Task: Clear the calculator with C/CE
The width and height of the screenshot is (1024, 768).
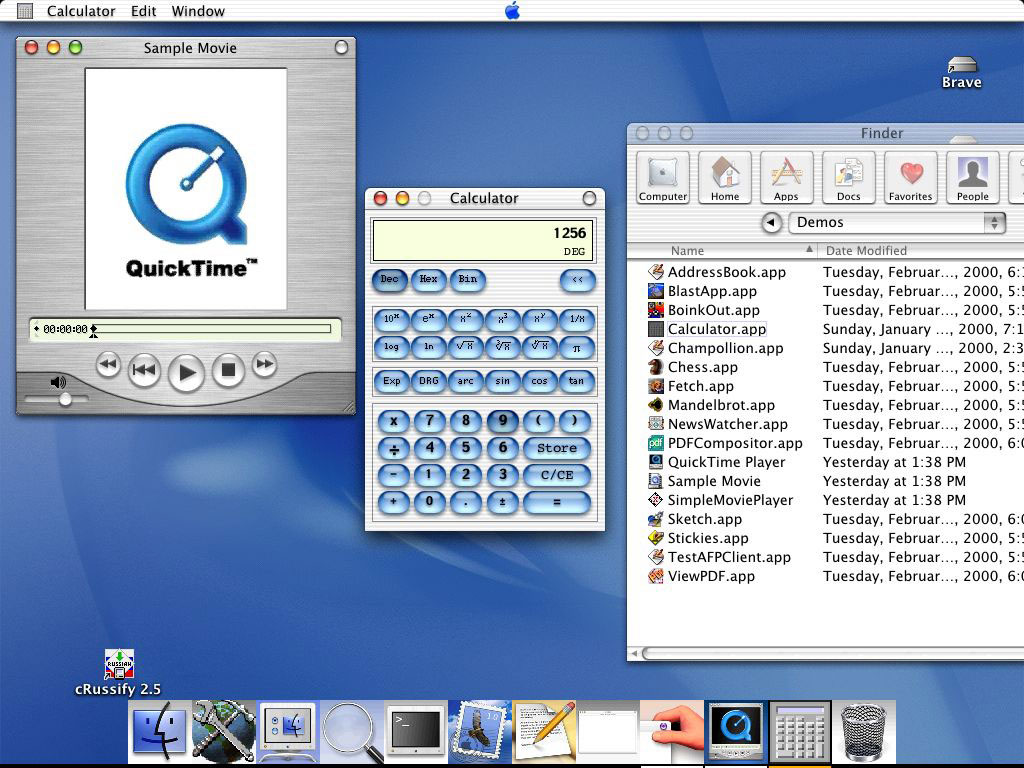Action: [557, 475]
